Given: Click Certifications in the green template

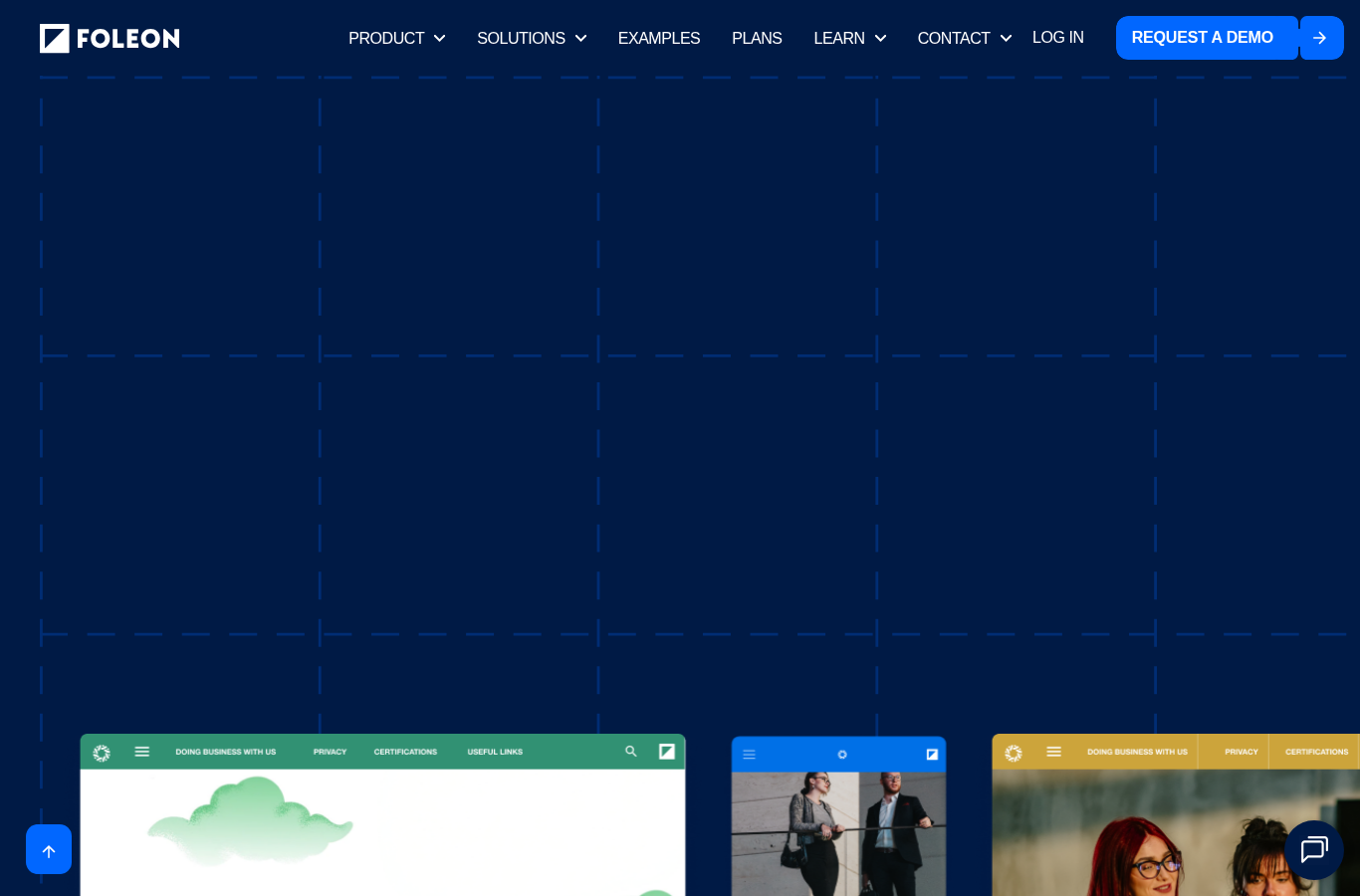Looking at the screenshot, I should pos(405,752).
